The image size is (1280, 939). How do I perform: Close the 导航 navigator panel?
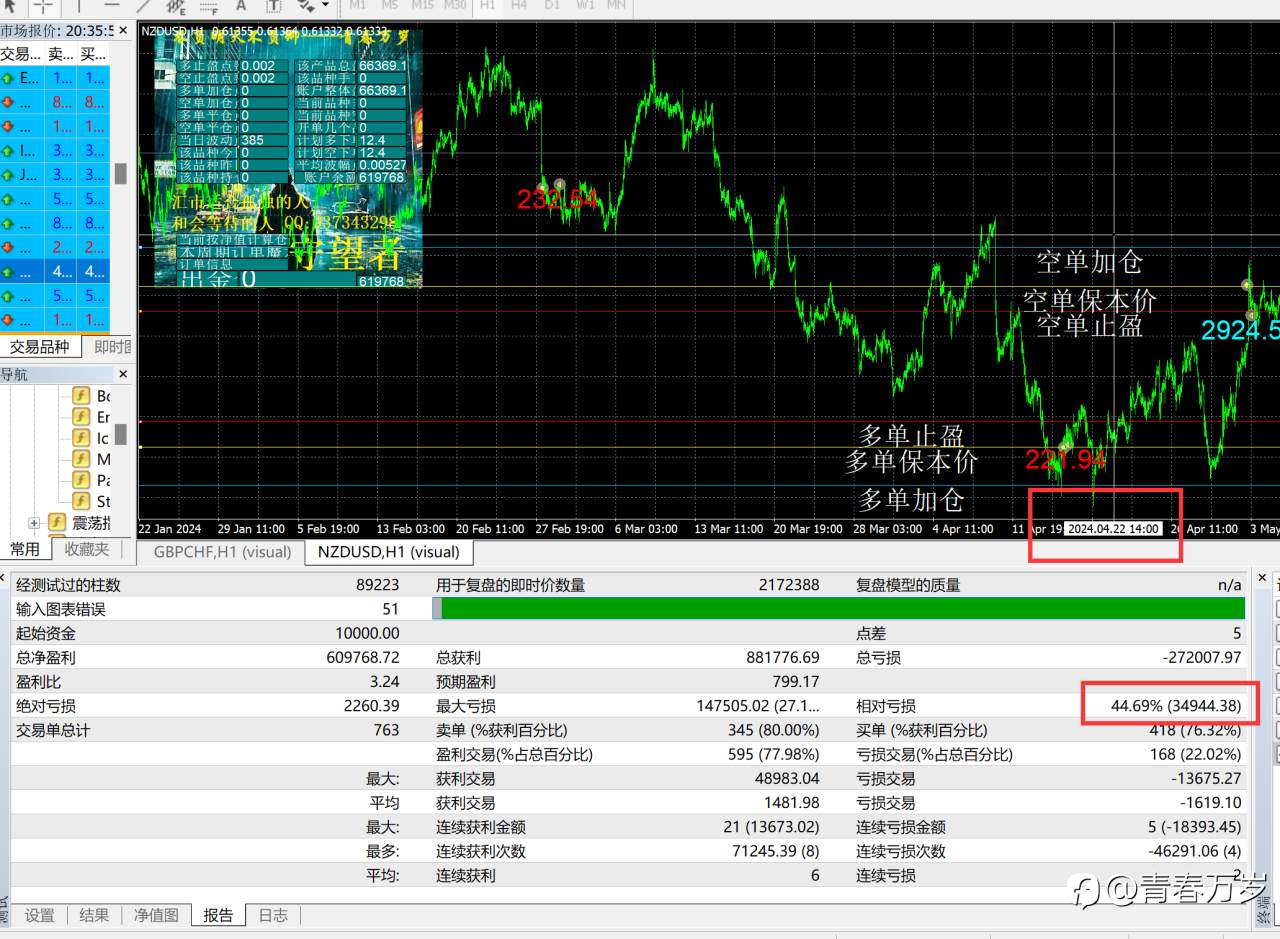[x=123, y=374]
